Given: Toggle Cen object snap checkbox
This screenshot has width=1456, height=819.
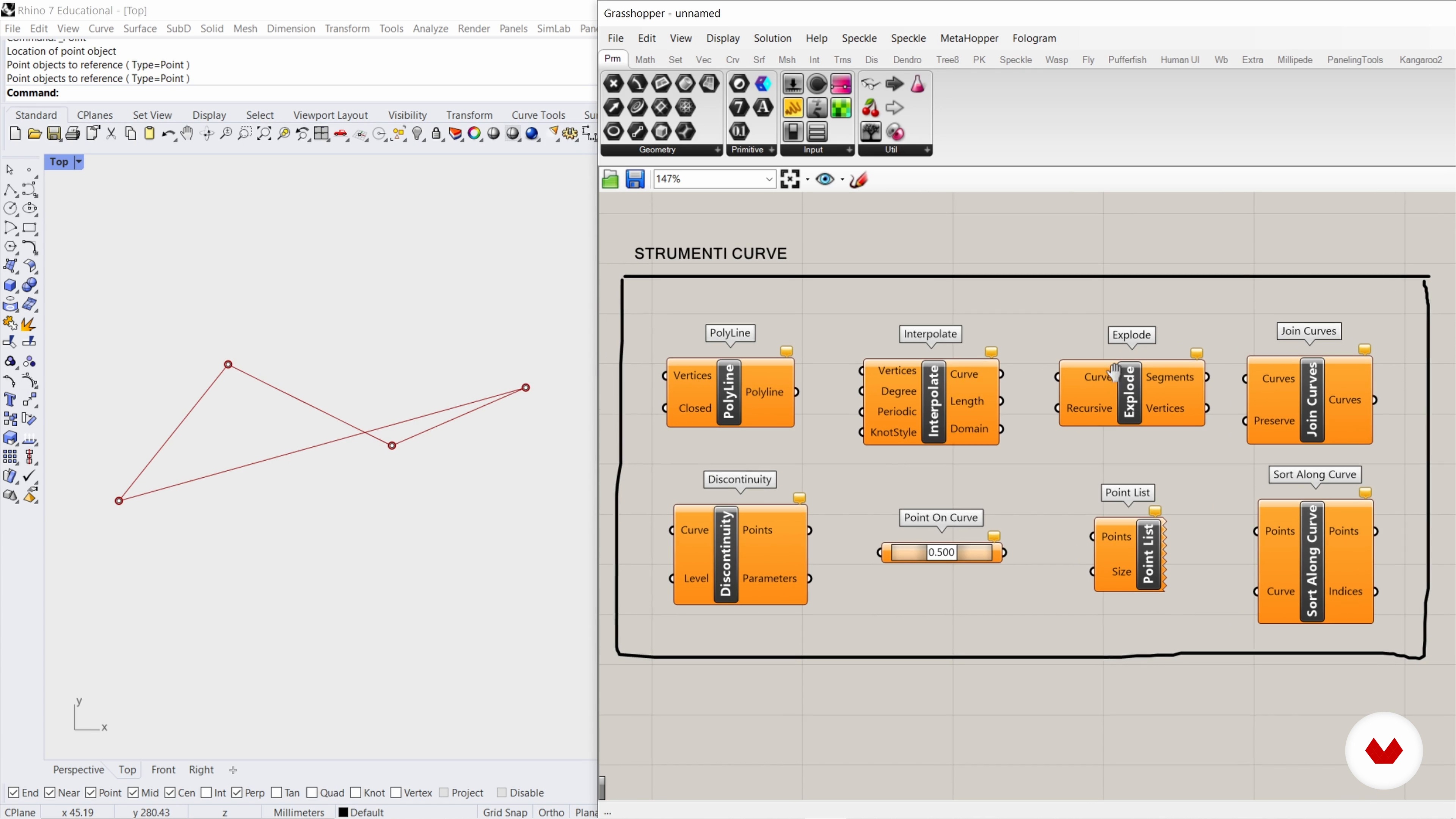Looking at the screenshot, I should [x=170, y=792].
